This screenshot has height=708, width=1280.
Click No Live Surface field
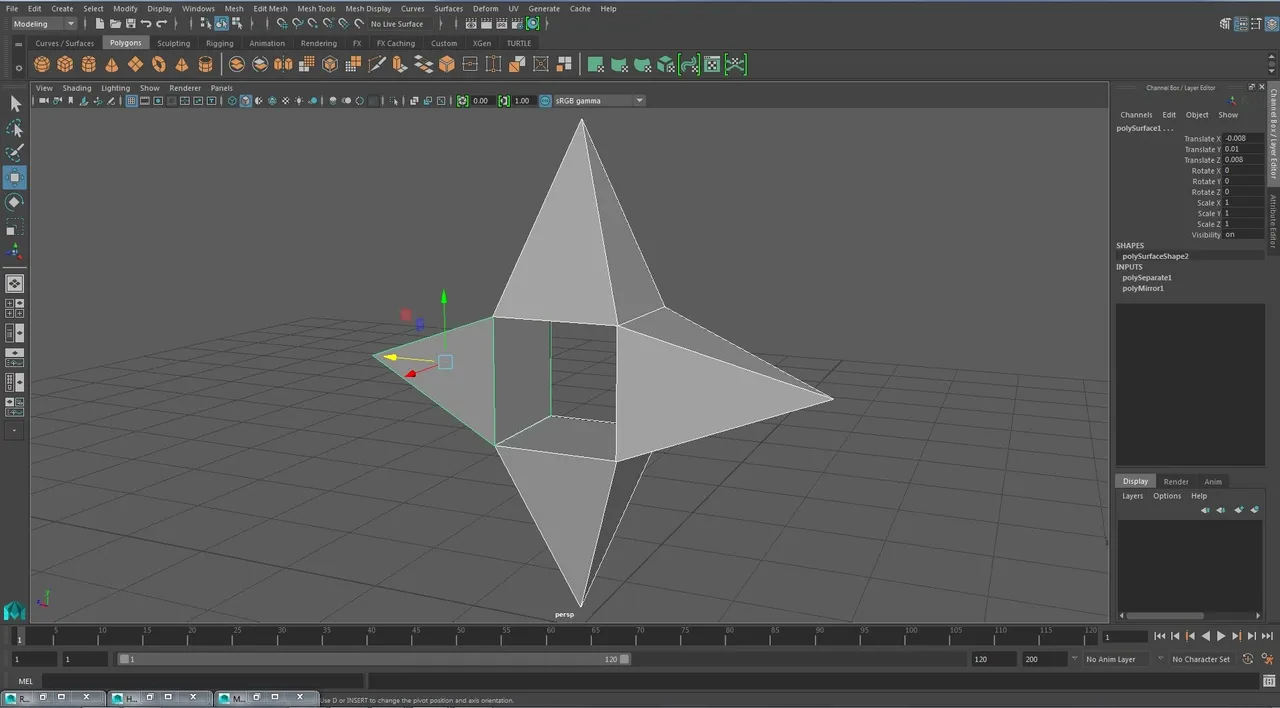[x=397, y=23]
